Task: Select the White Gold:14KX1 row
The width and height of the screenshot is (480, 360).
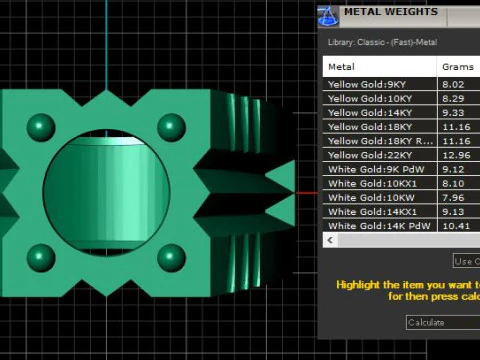Action: (401, 212)
